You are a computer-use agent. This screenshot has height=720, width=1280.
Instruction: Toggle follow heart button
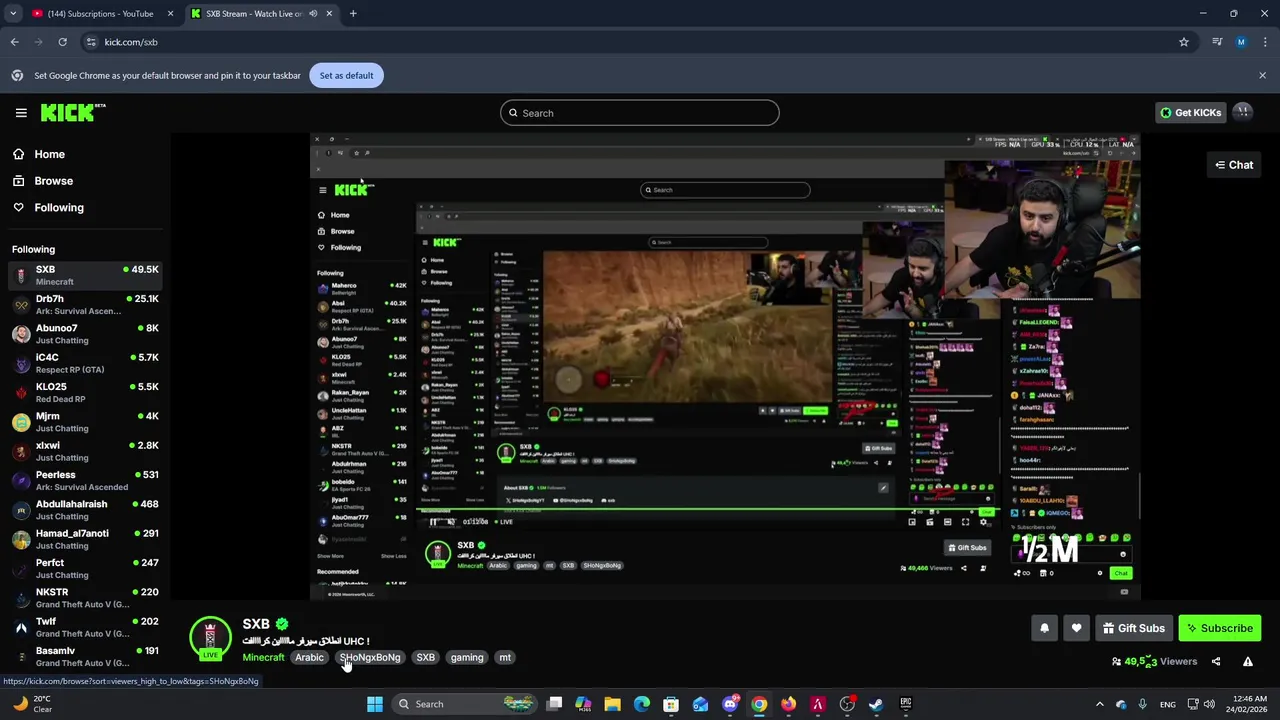click(1076, 628)
